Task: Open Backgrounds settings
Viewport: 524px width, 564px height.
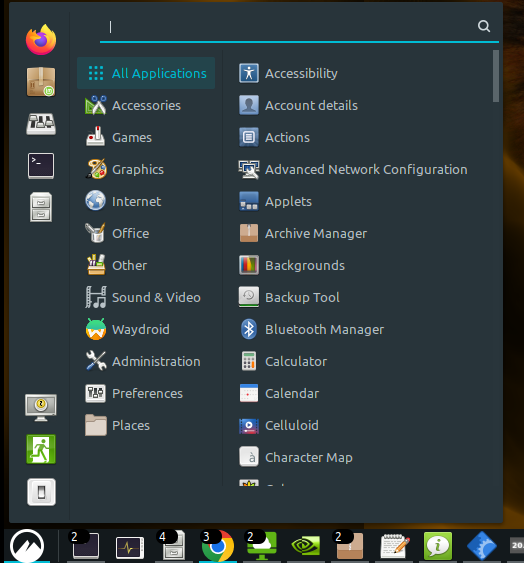Action: point(361,265)
